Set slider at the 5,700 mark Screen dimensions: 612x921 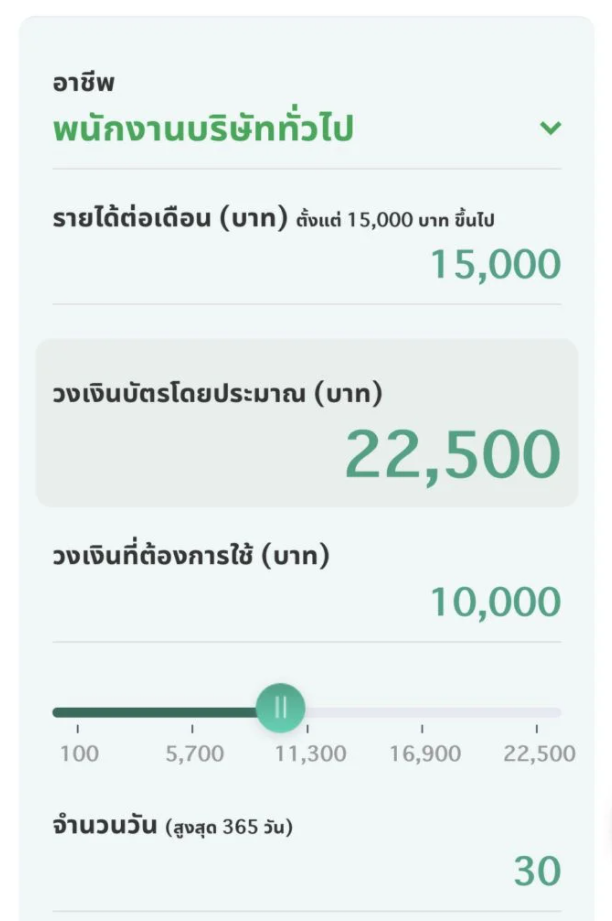click(x=192, y=713)
